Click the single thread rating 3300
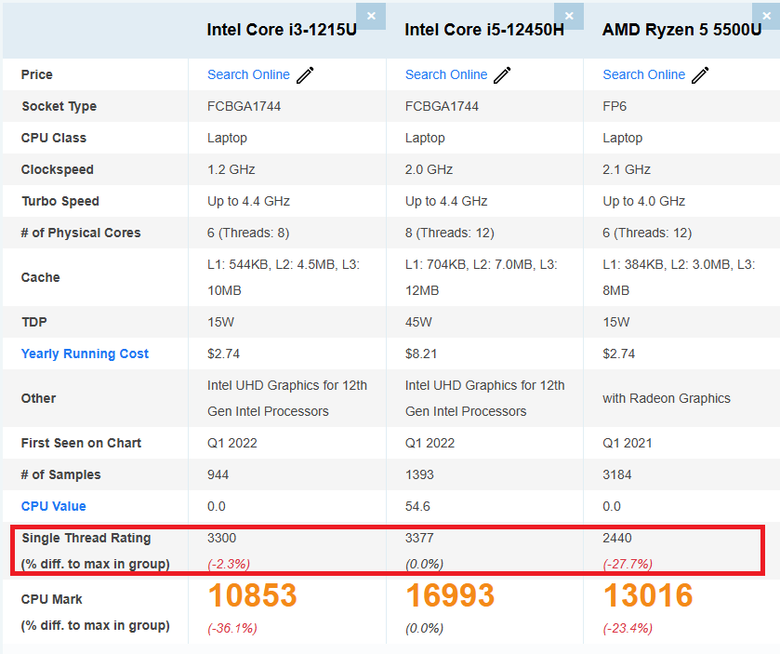The width and height of the screenshot is (780, 654). tap(222, 538)
